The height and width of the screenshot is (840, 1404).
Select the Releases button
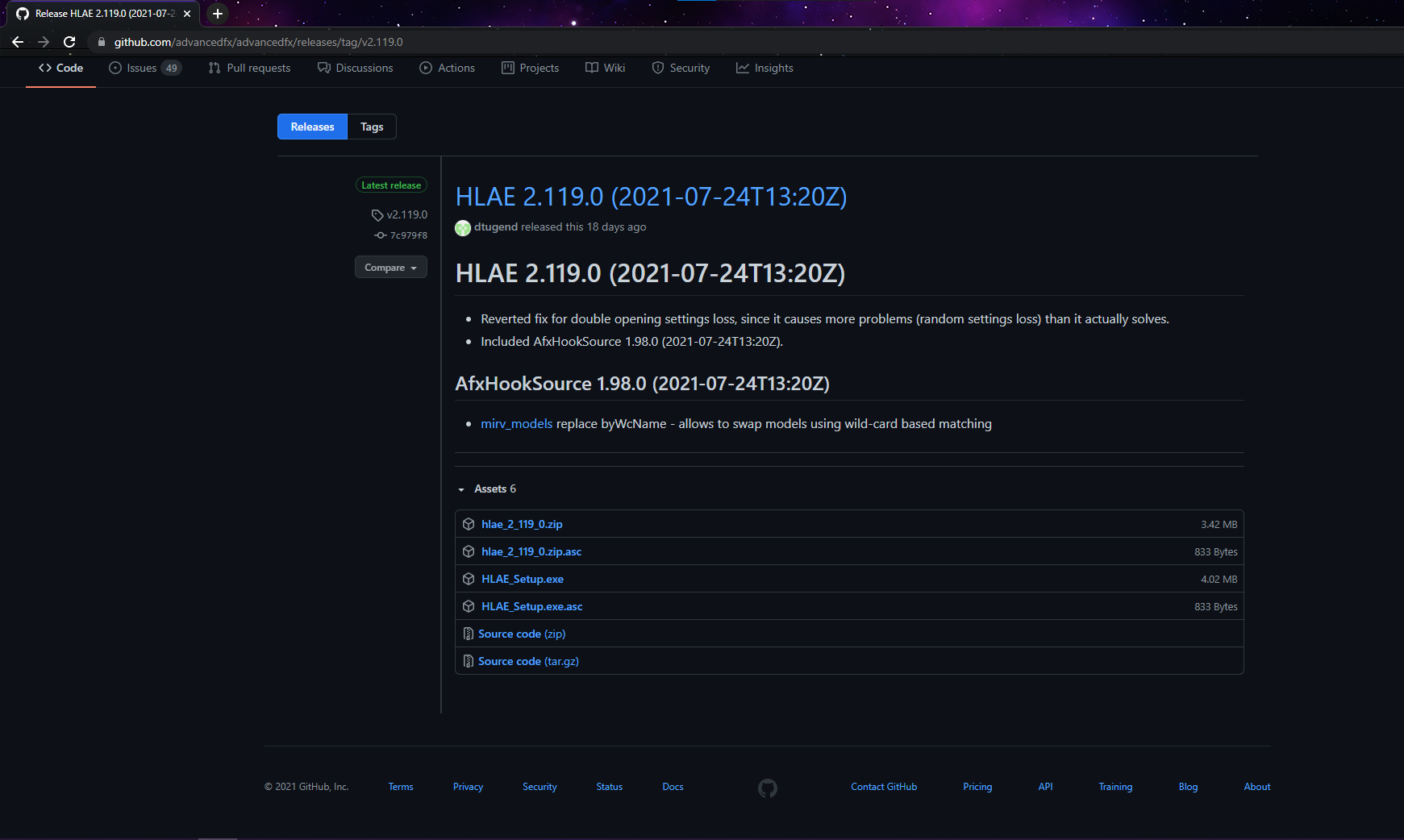pos(312,127)
